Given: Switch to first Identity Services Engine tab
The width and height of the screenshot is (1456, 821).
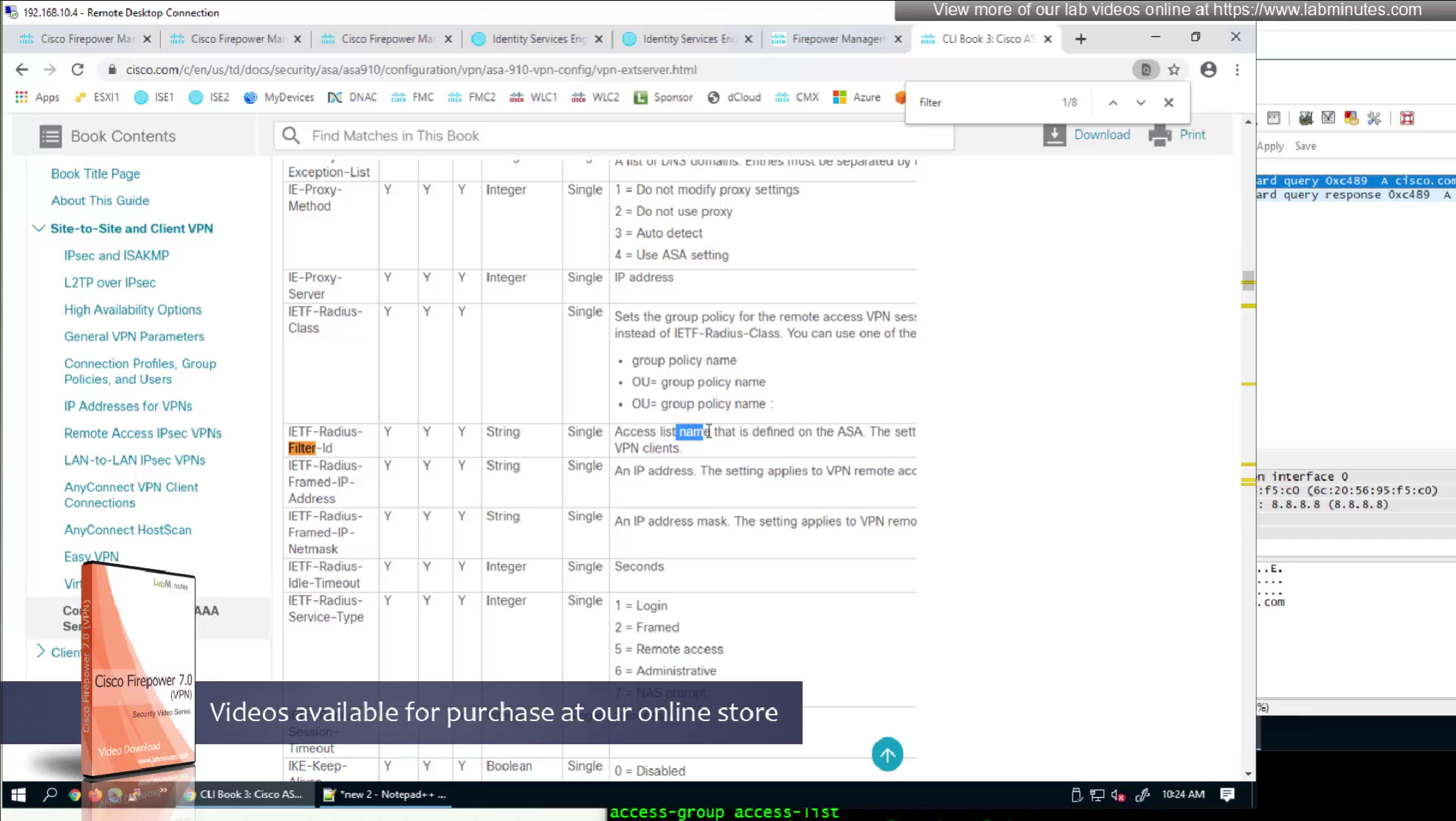Looking at the screenshot, I should click(x=538, y=39).
